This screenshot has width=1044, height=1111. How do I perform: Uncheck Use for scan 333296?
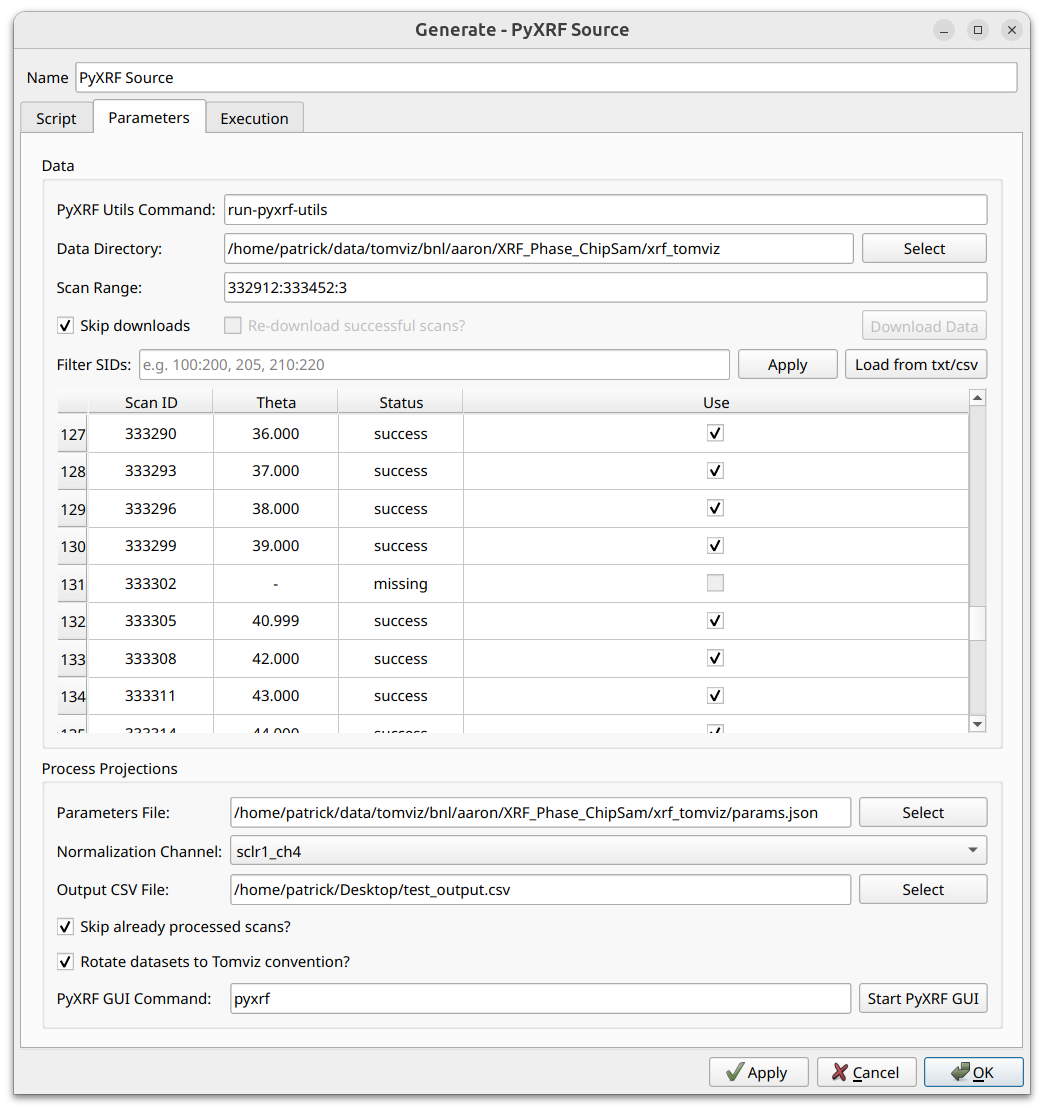(x=715, y=508)
